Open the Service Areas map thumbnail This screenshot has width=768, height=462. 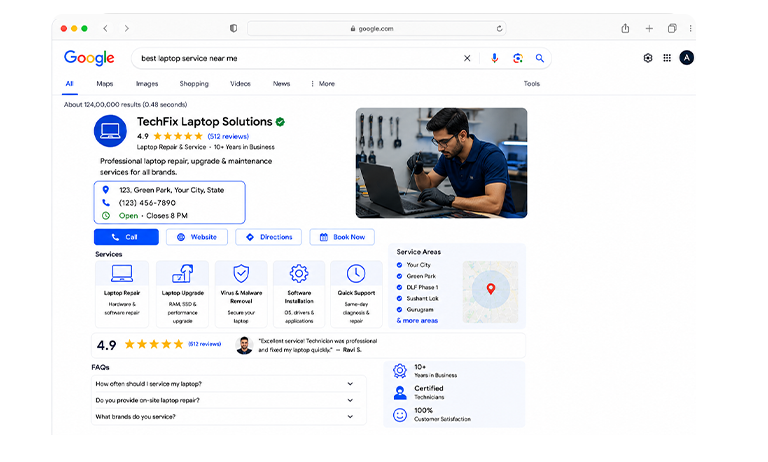pyautogui.click(x=490, y=292)
